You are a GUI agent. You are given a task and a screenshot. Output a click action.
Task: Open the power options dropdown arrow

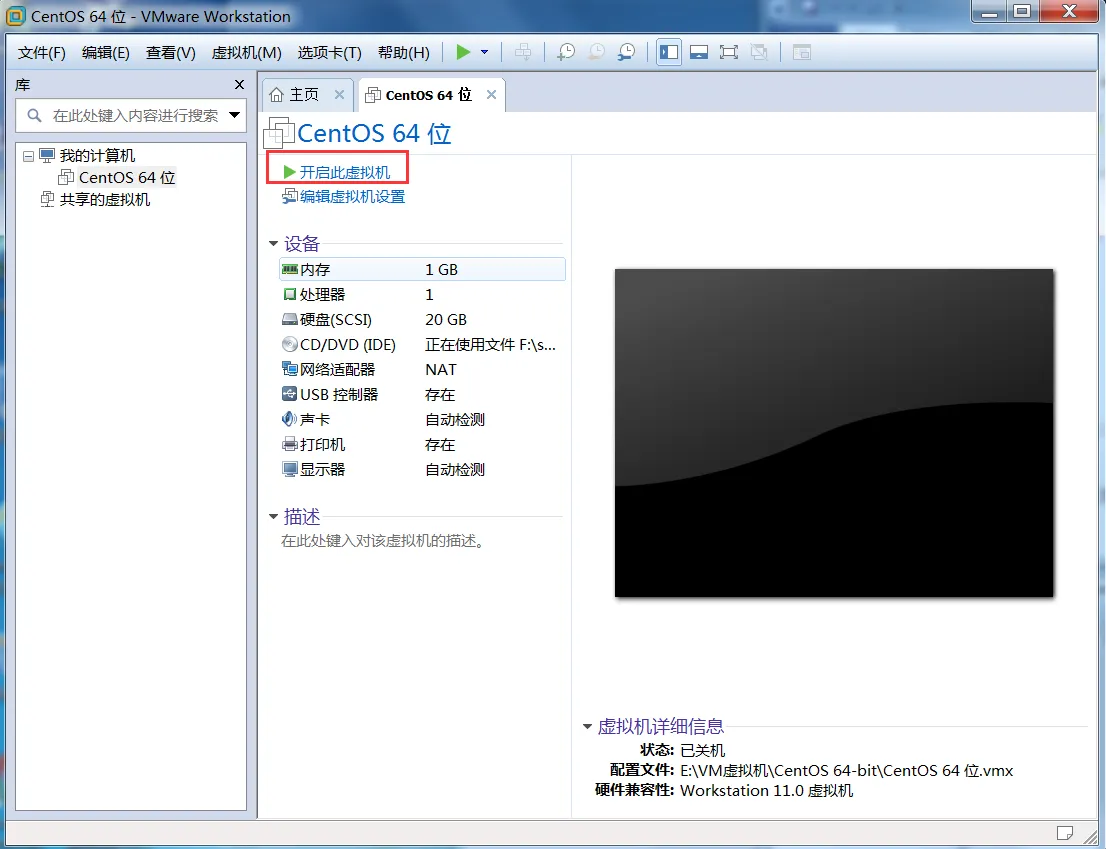[x=485, y=52]
